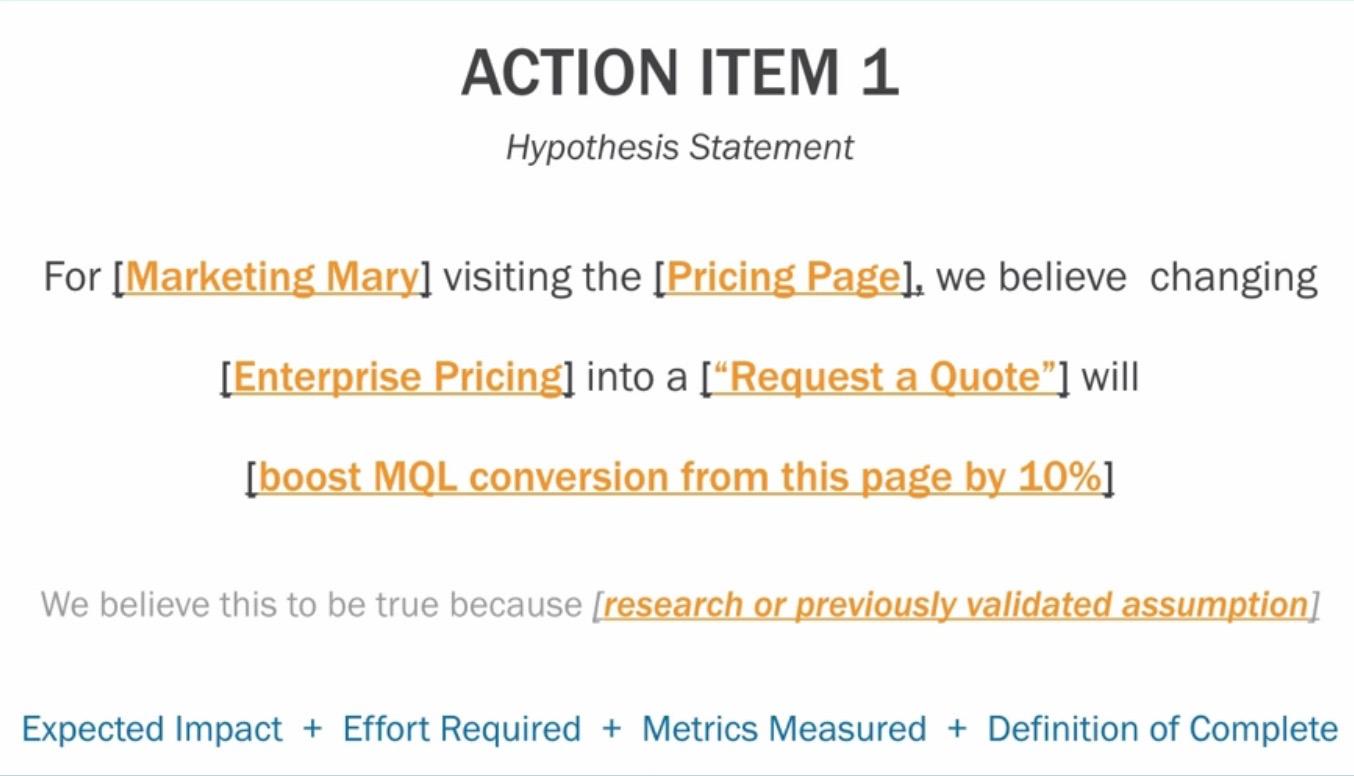Screen dimensions: 1354x776
Task: Click the Definition of Complete label
Action: click(x=1163, y=729)
